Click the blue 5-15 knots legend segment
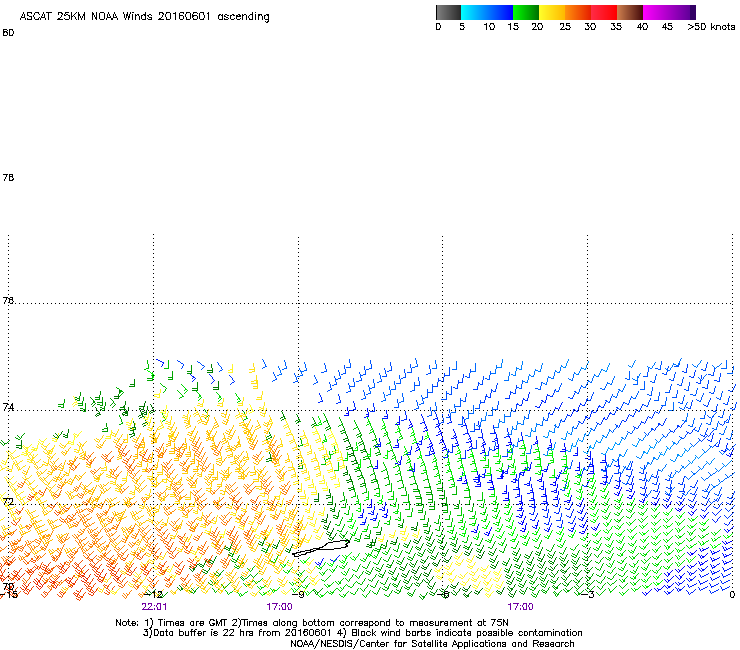Screen dimensions: 740x650 click(x=487, y=12)
